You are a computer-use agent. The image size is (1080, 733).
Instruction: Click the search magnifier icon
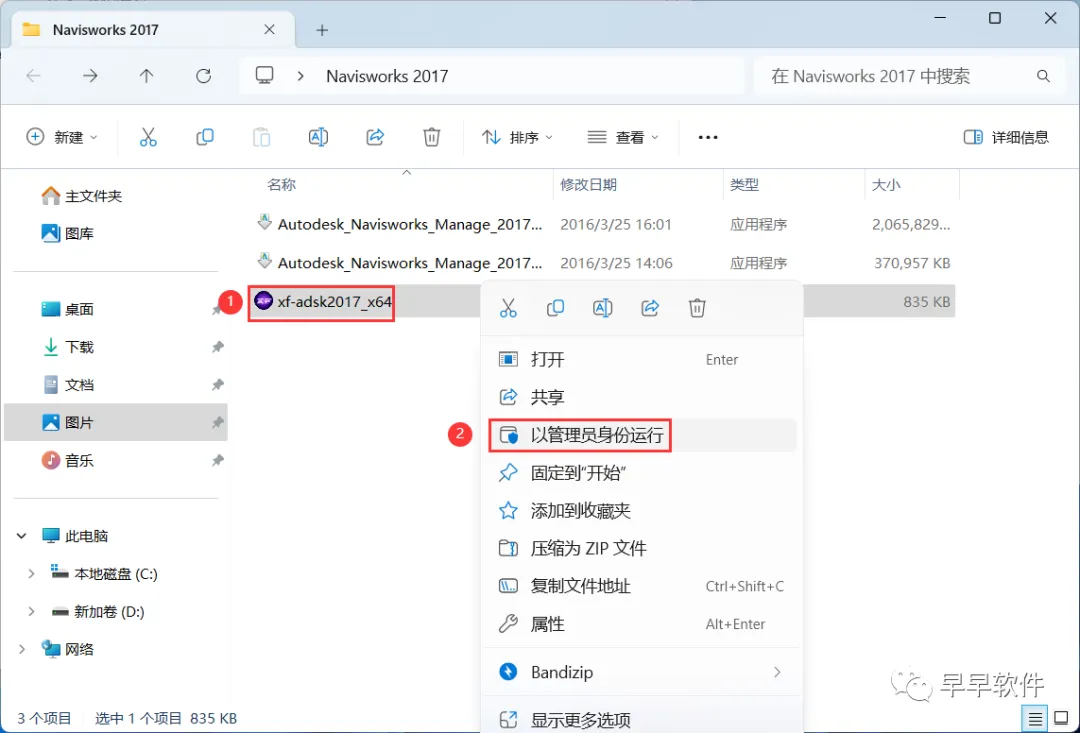[x=1043, y=76]
